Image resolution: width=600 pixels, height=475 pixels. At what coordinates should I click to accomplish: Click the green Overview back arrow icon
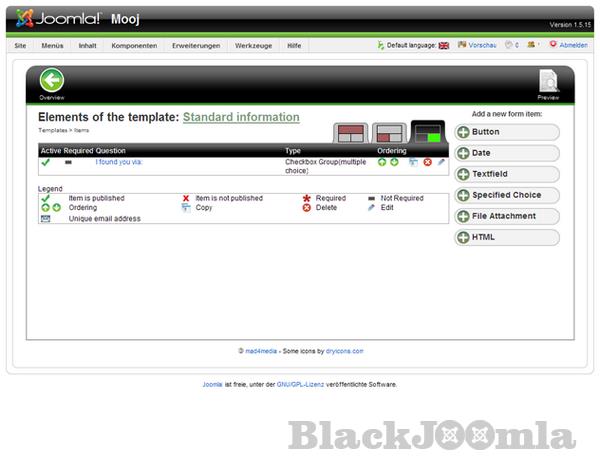pos(51,81)
